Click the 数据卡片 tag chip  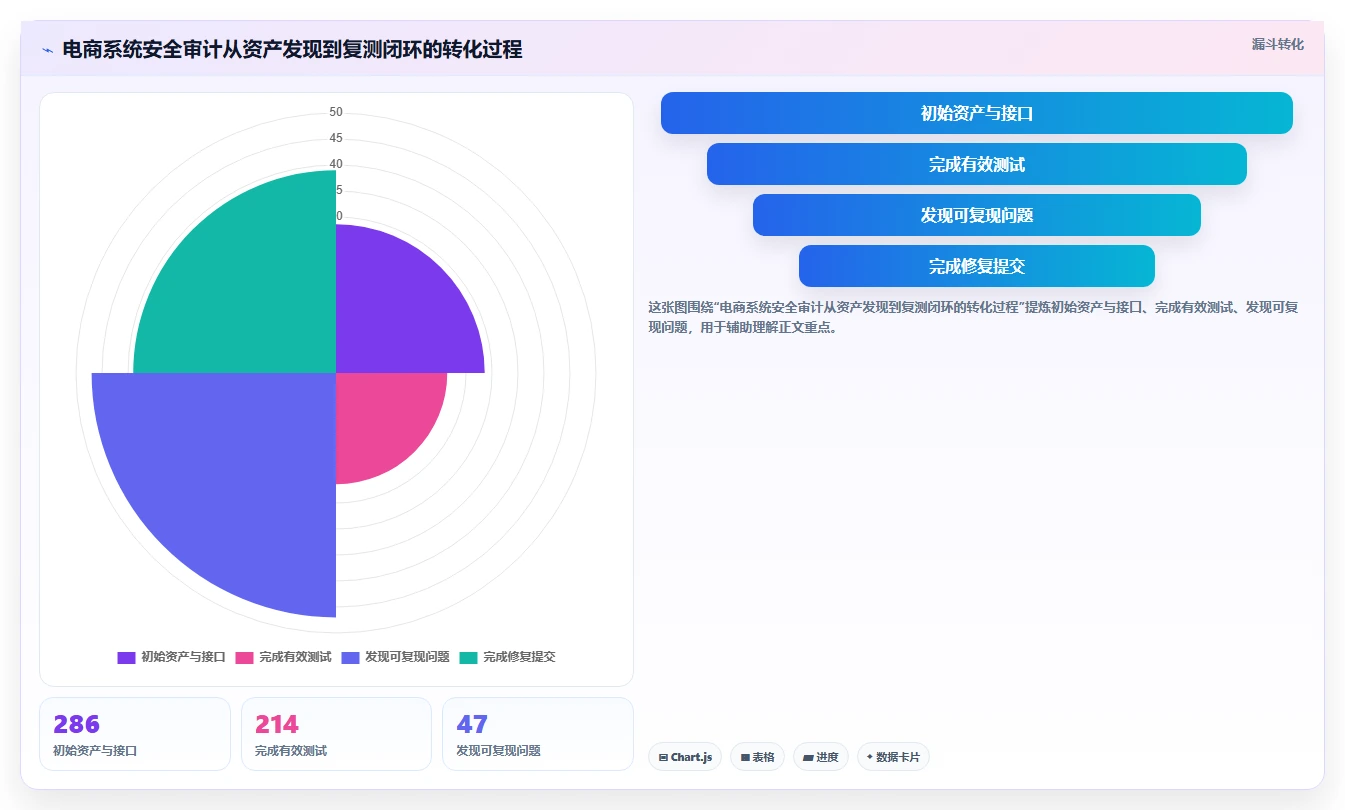pyautogui.click(x=893, y=757)
